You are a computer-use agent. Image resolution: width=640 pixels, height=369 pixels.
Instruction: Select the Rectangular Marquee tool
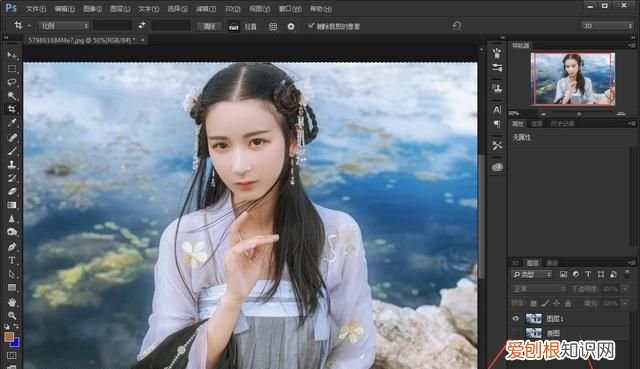12,68
